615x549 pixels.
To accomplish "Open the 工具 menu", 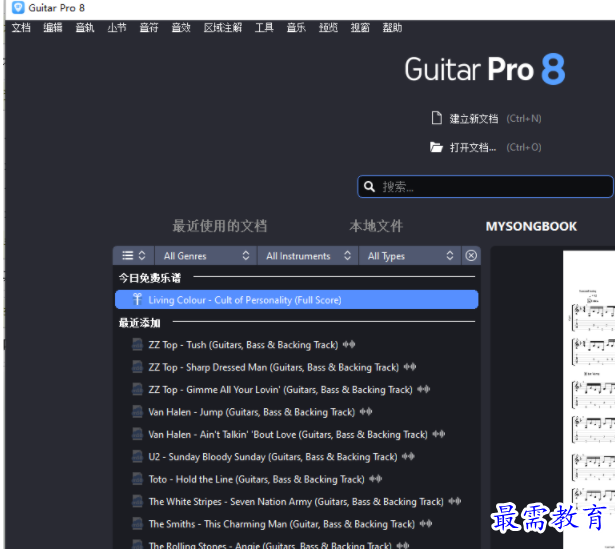I will (x=264, y=28).
